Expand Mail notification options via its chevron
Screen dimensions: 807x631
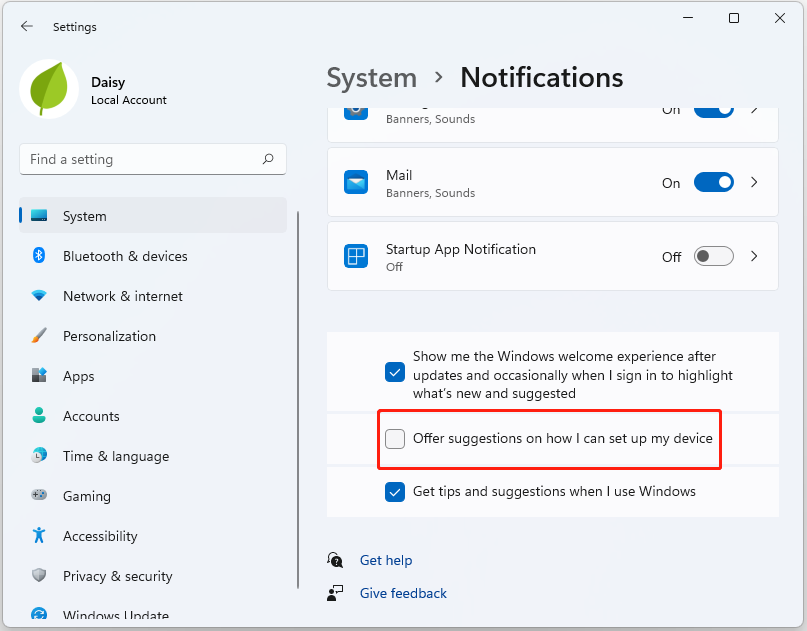pyautogui.click(x=754, y=182)
